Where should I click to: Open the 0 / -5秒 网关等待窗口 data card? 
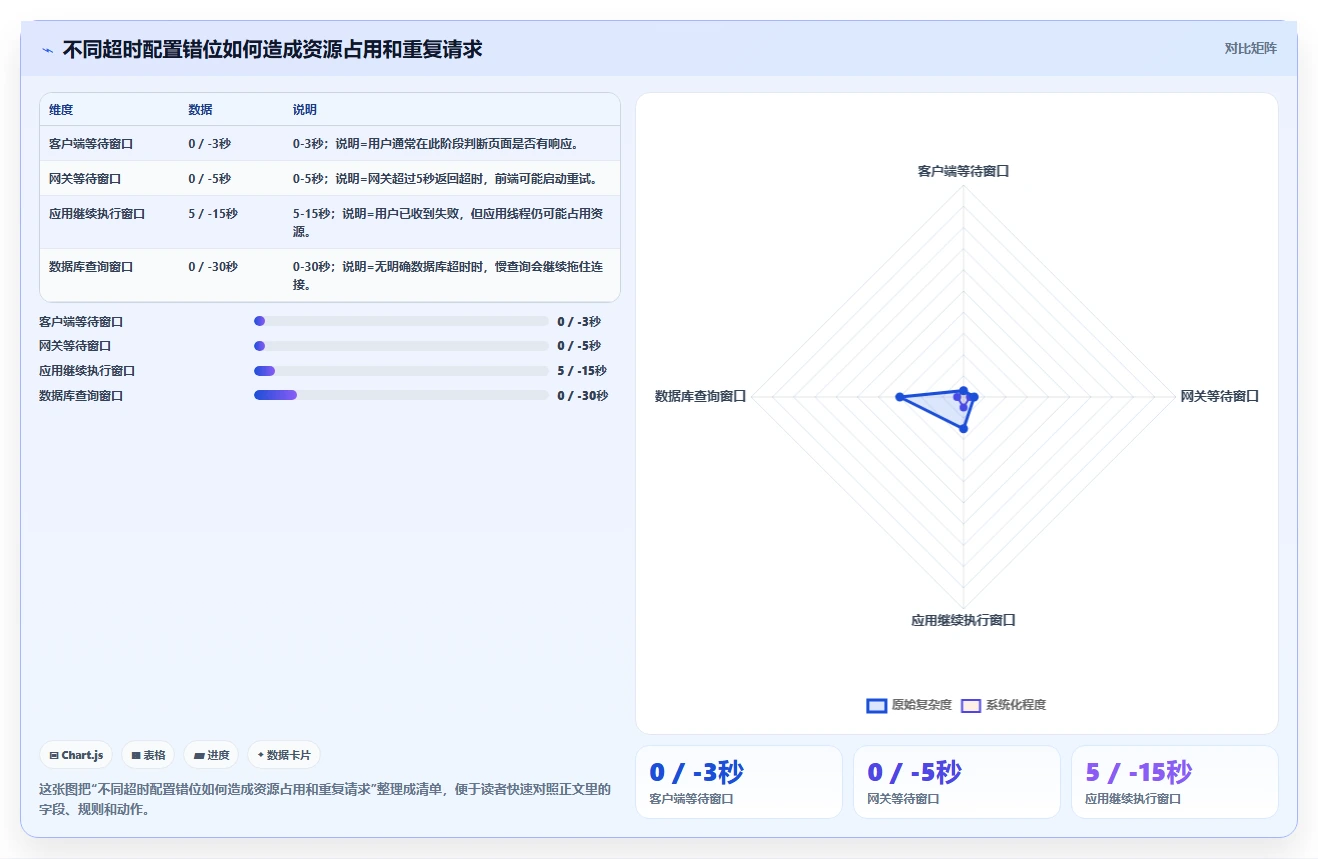[957, 782]
